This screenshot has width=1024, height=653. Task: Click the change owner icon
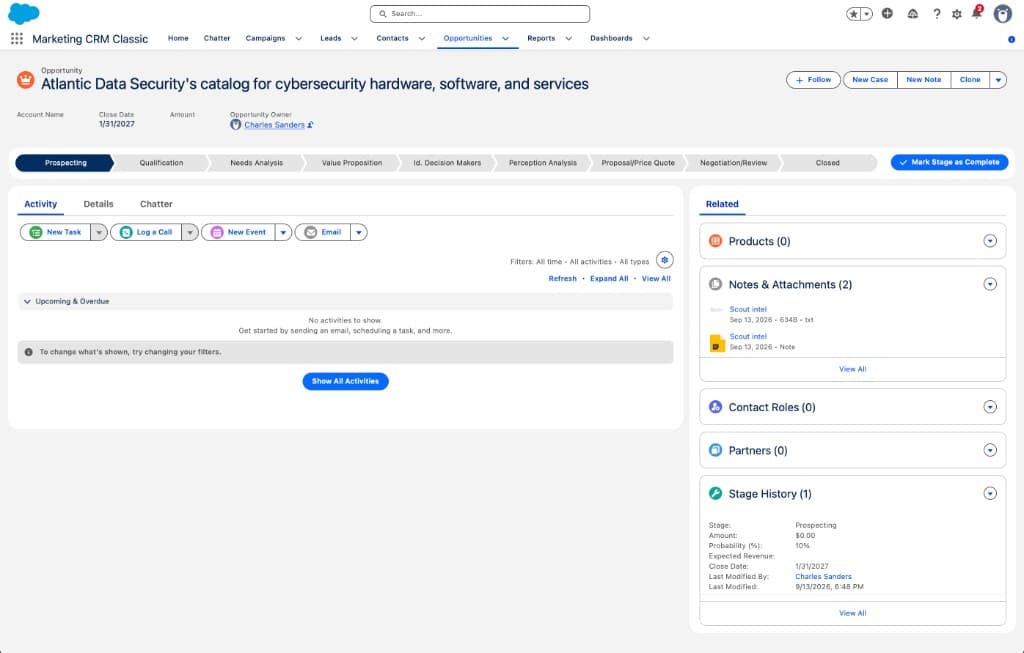click(x=310, y=125)
